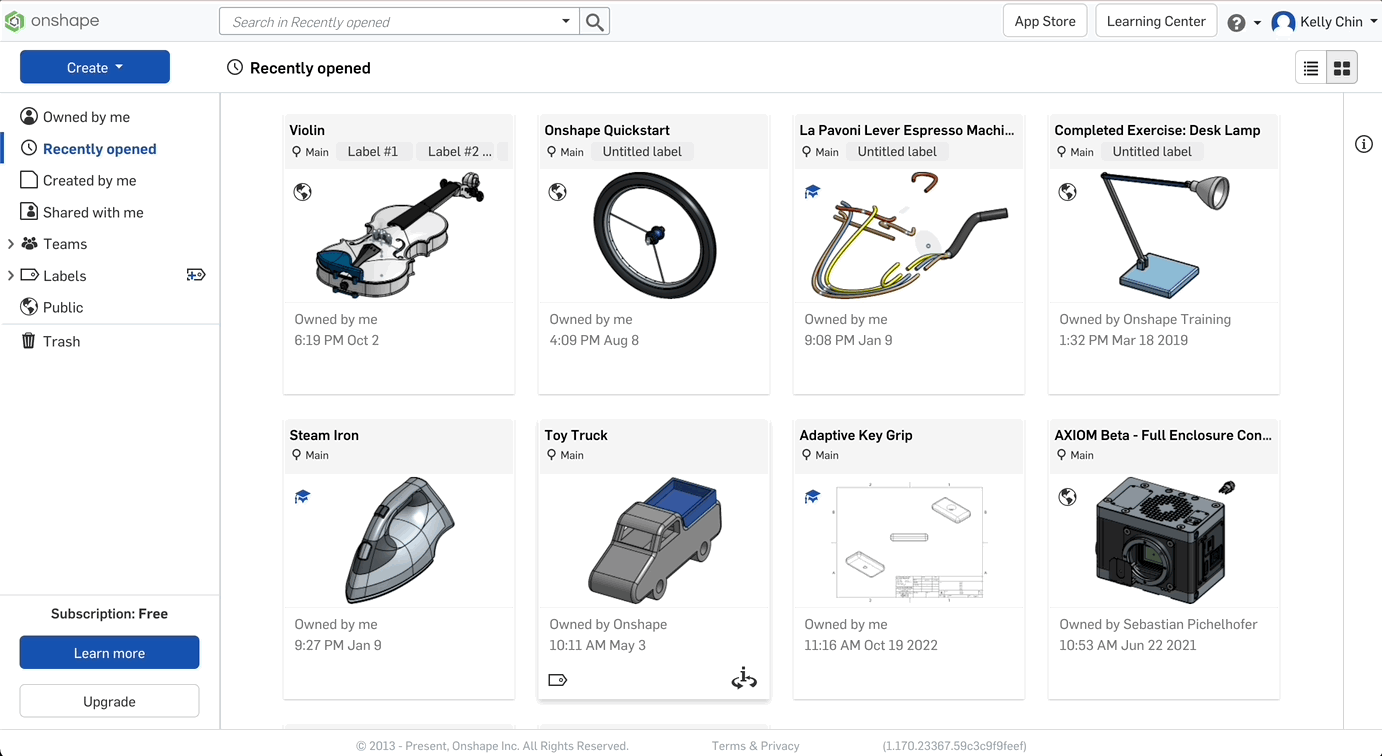
Task: Click the Adaptive Key Grip title
Action: 856,435
